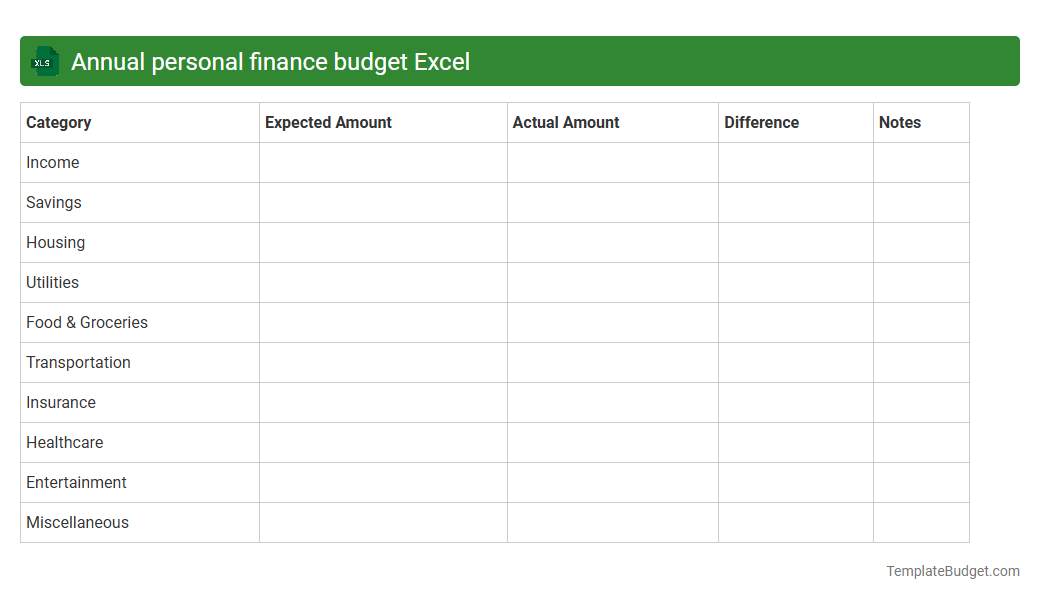Open the TemplateBudget.com link
1040x600 pixels.
[x=952, y=571]
